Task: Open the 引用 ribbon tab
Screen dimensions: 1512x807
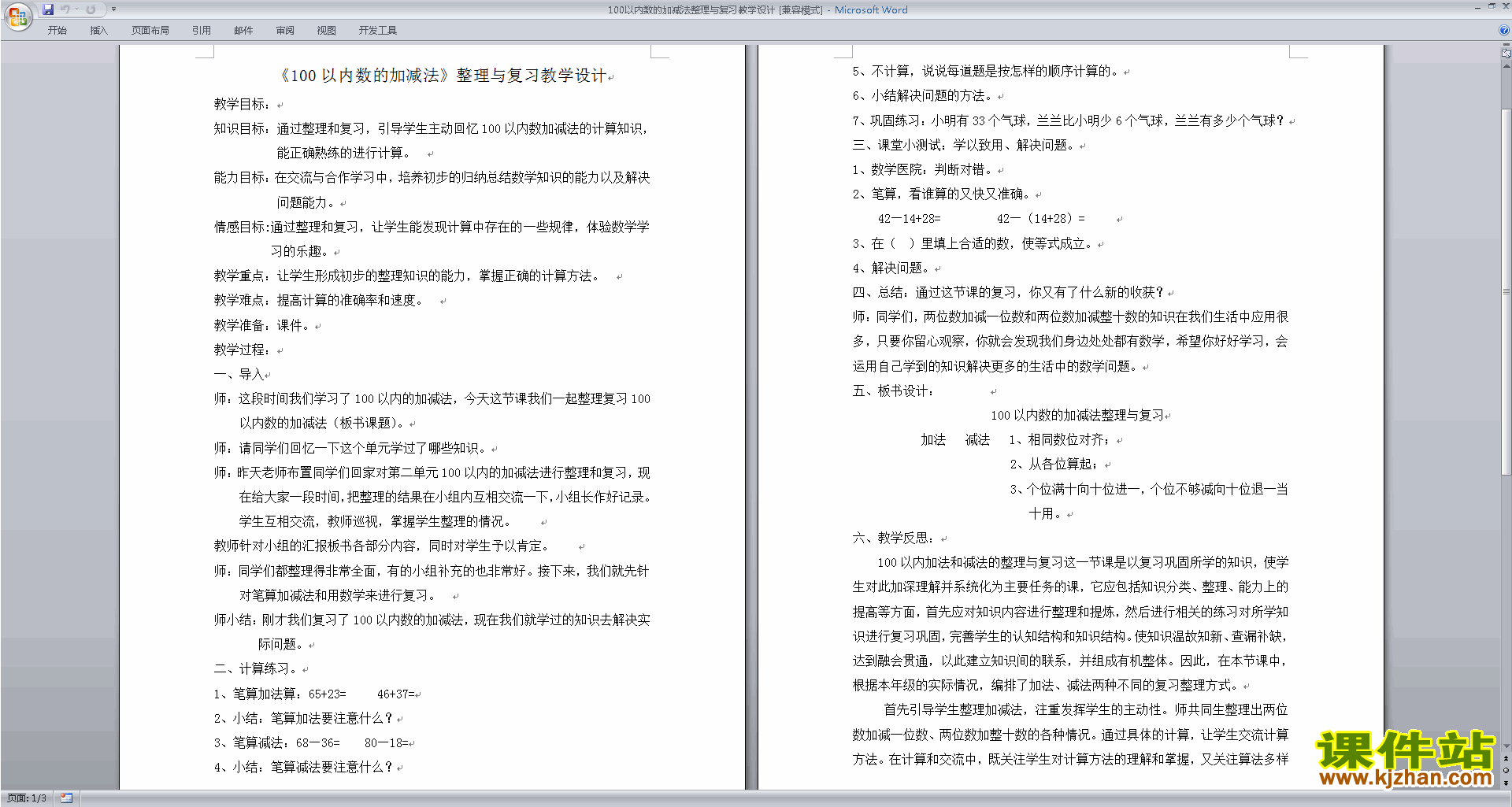Action: [202, 31]
